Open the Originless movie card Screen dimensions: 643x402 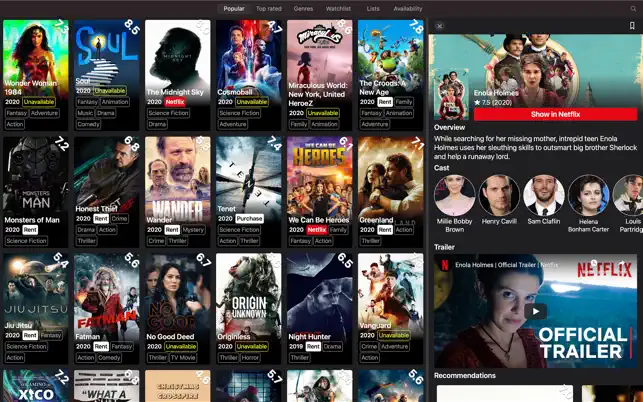click(x=249, y=308)
